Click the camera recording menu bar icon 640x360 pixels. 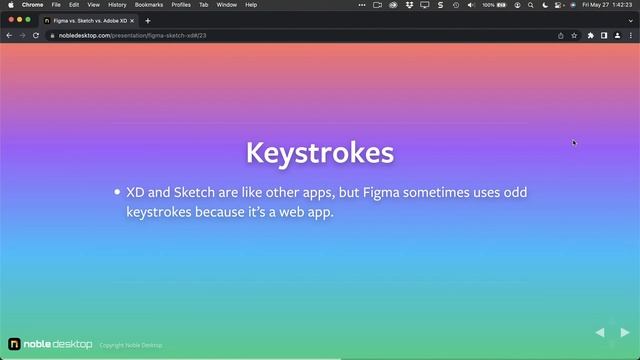tap(377, 5)
